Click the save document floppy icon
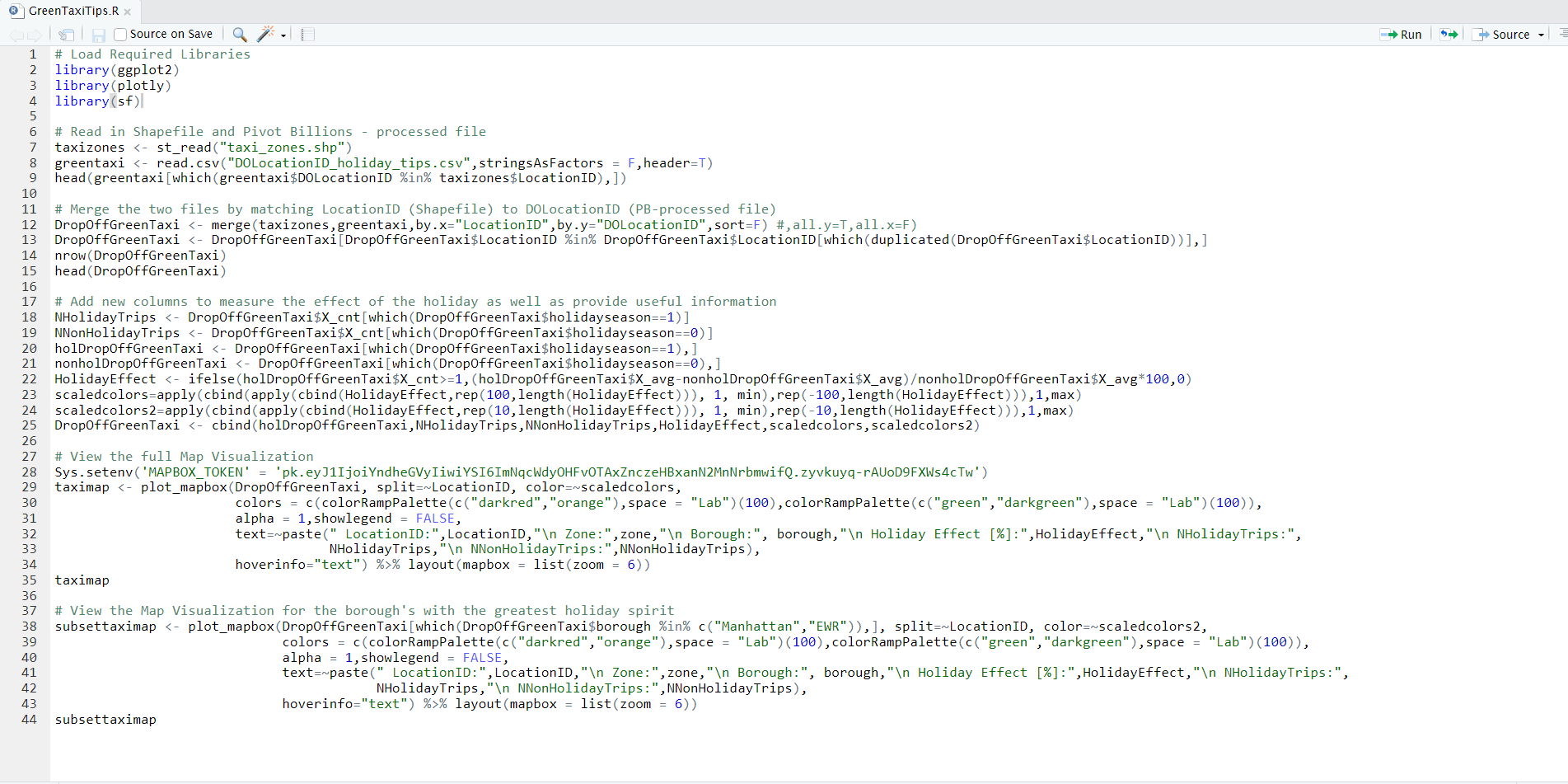Image resolution: width=1568 pixels, height=784 pixels. (x=98, y=35)
